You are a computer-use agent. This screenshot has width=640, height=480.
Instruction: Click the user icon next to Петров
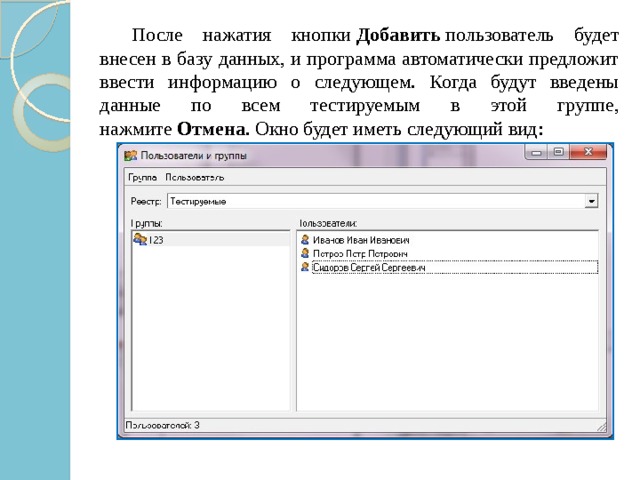click(305, 253)
